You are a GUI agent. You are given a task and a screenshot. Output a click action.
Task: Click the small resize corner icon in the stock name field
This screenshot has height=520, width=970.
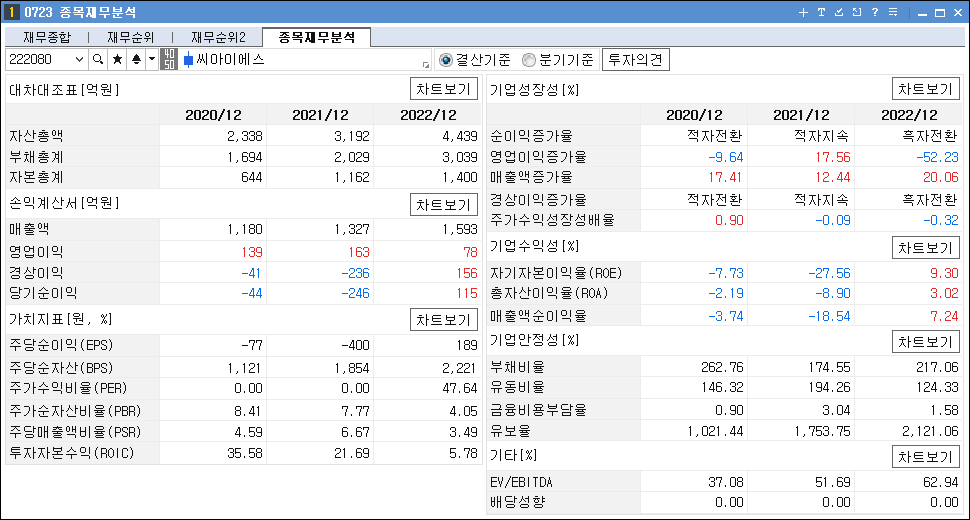(x=426, y=65)
